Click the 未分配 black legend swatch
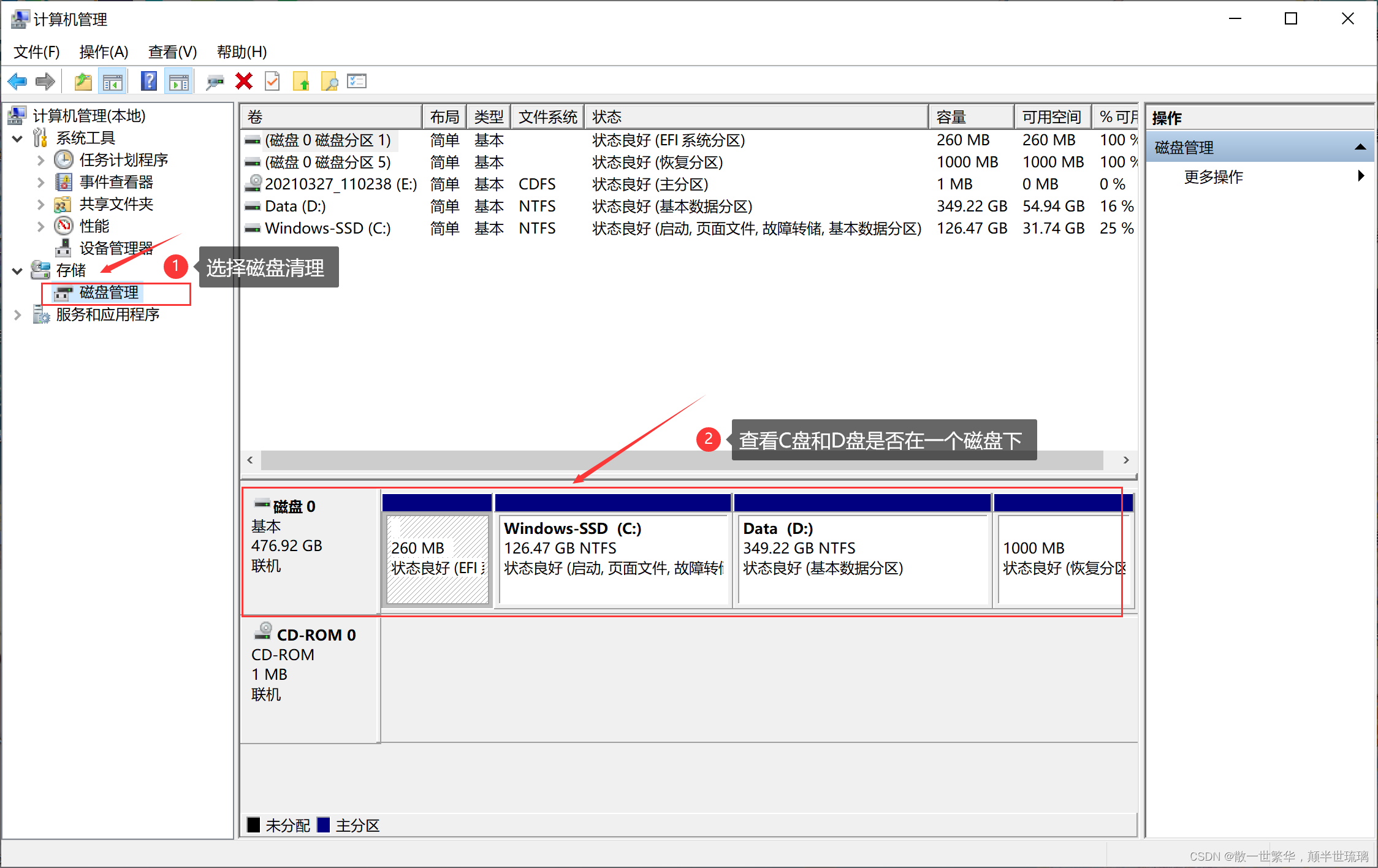Image resolution: width=1378 pixels, height=868 pixels. tap(253, 824)
